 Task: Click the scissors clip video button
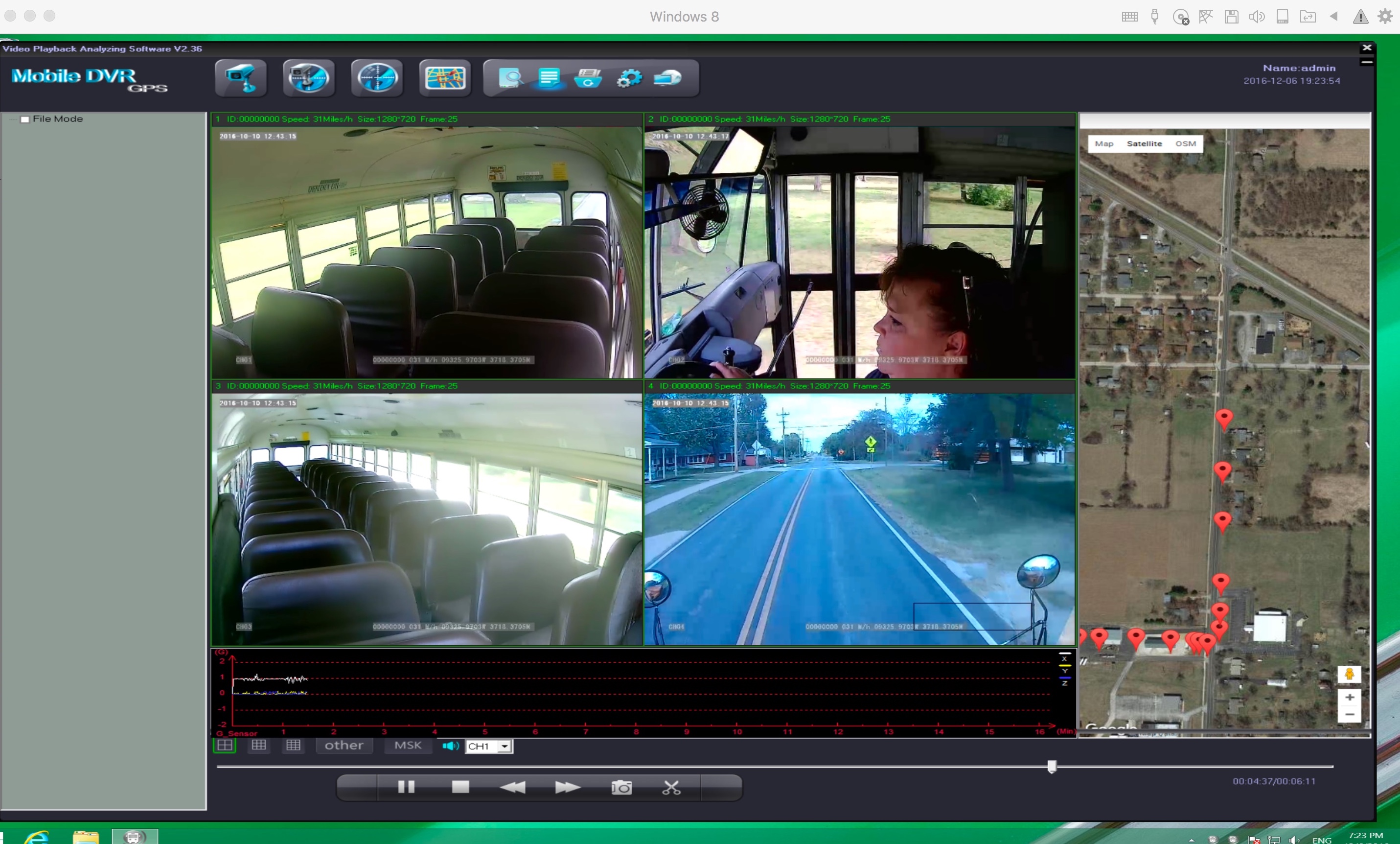[x=671, y=788]
